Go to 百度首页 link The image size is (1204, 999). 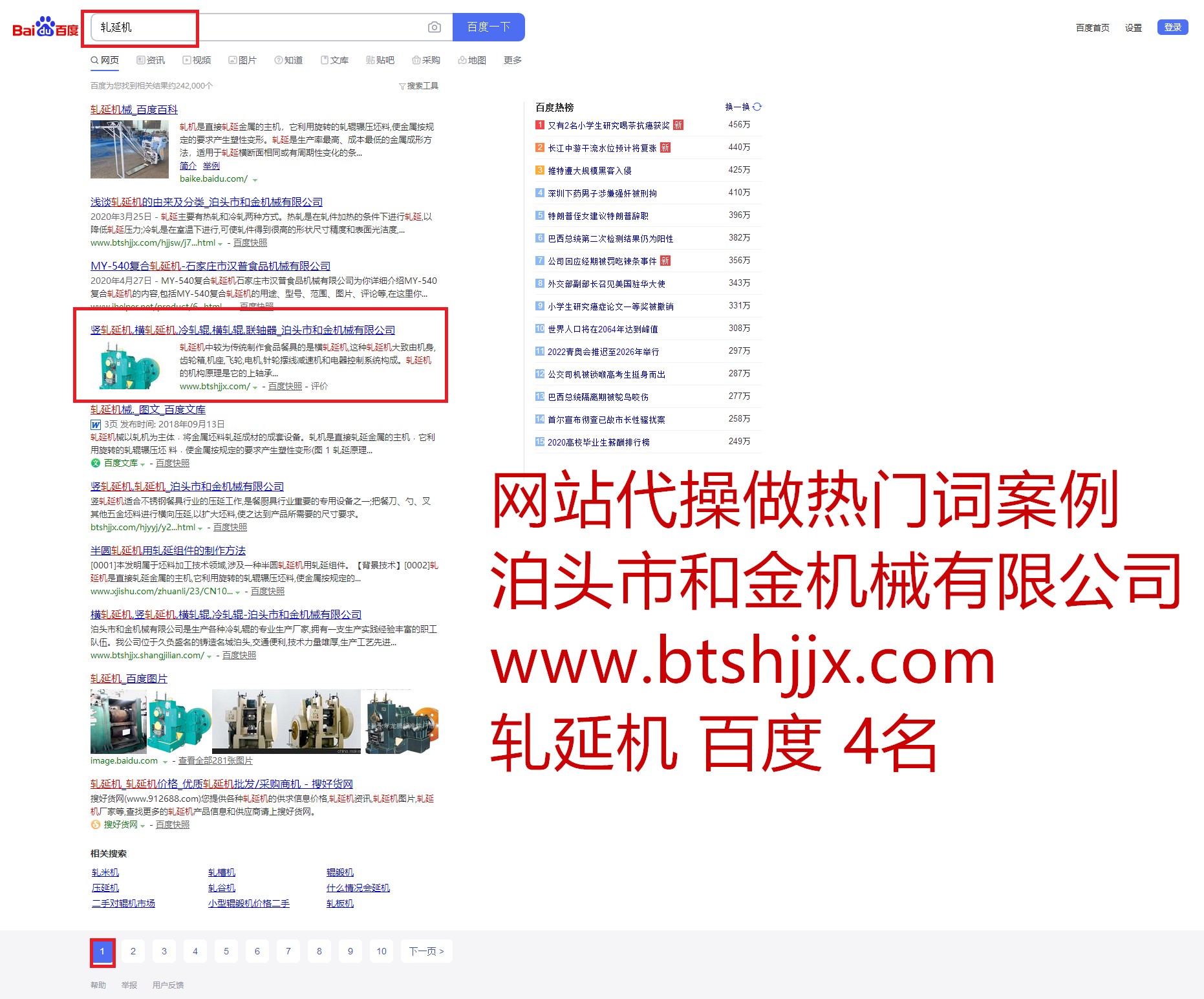[1093, 28]
